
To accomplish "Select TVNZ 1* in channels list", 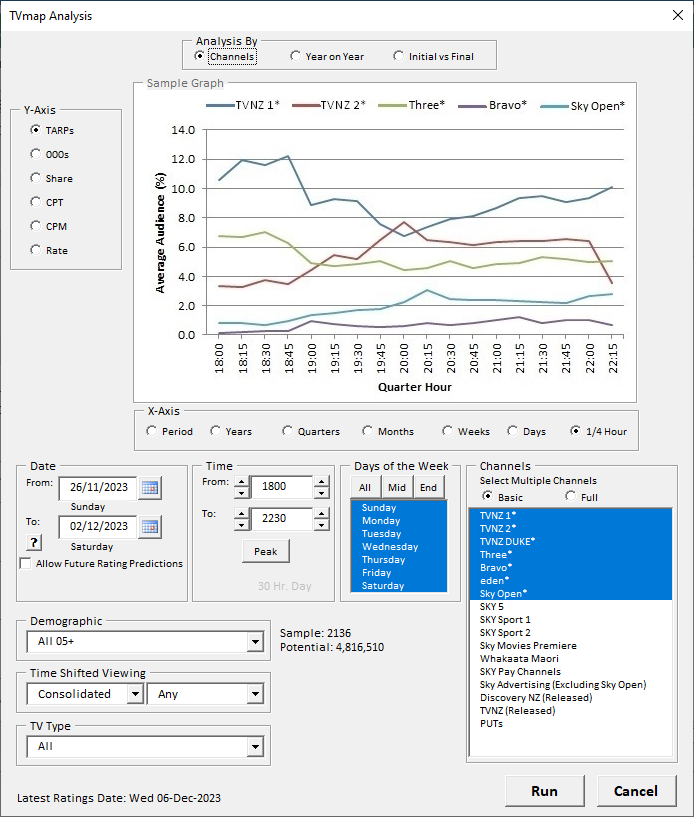I will point(571,515).
